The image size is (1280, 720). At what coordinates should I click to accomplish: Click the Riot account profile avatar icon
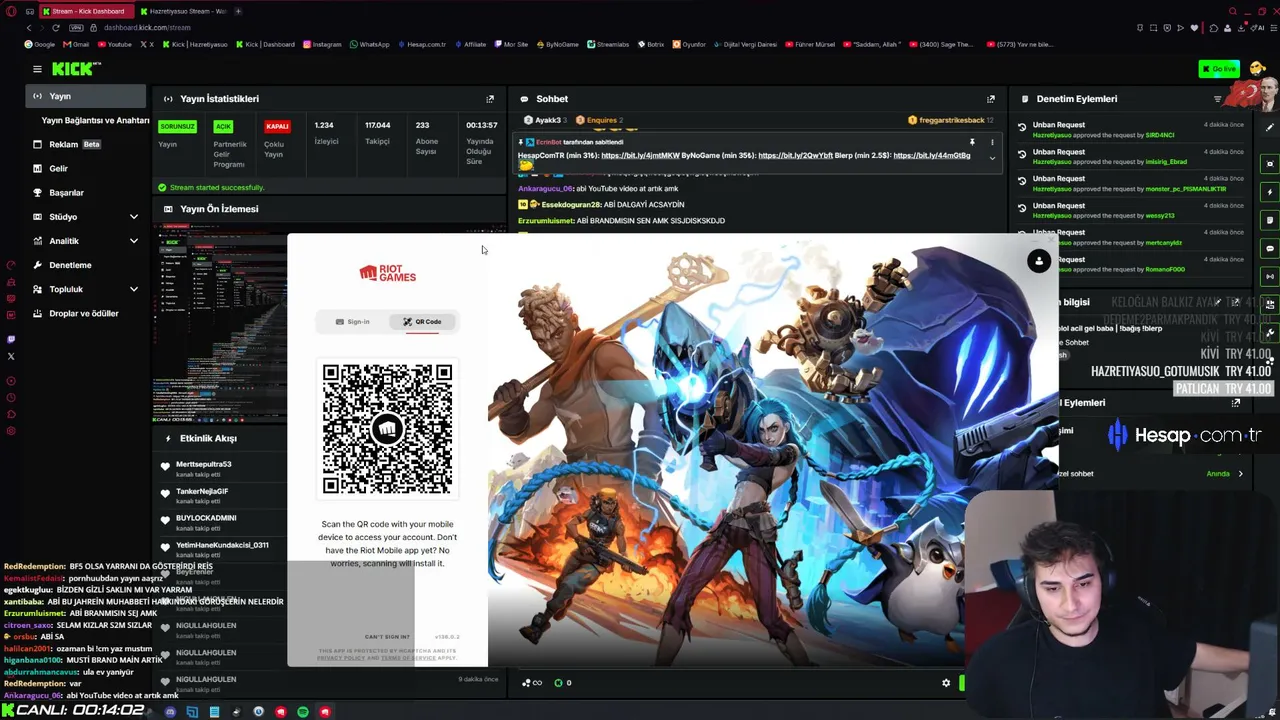(x=1039, y=261)
